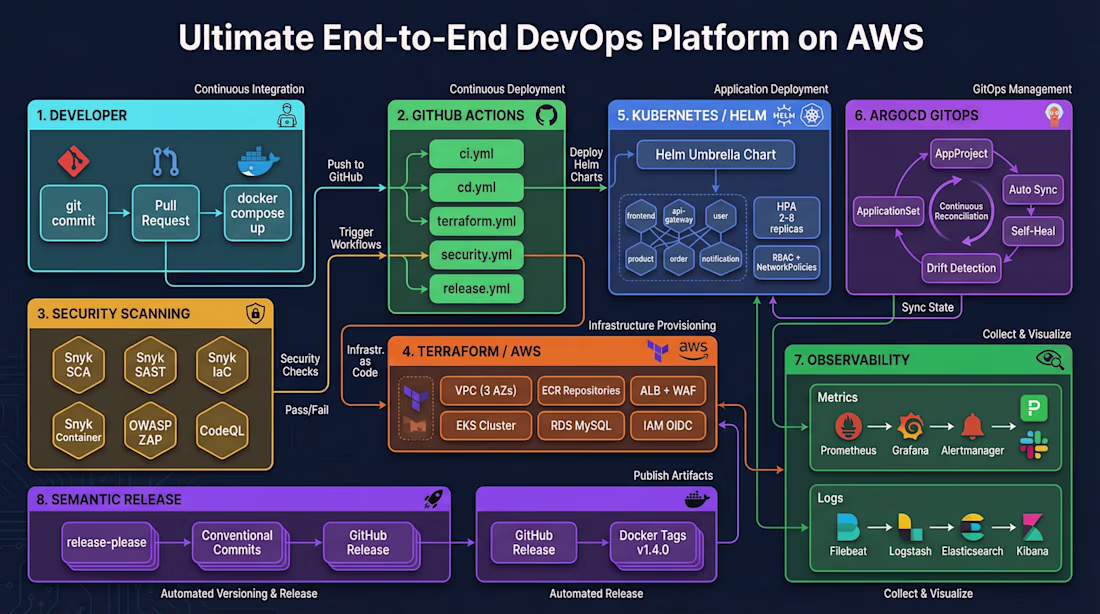
Task: Click the Prometheus flame icon
Action: click(848, 426)
